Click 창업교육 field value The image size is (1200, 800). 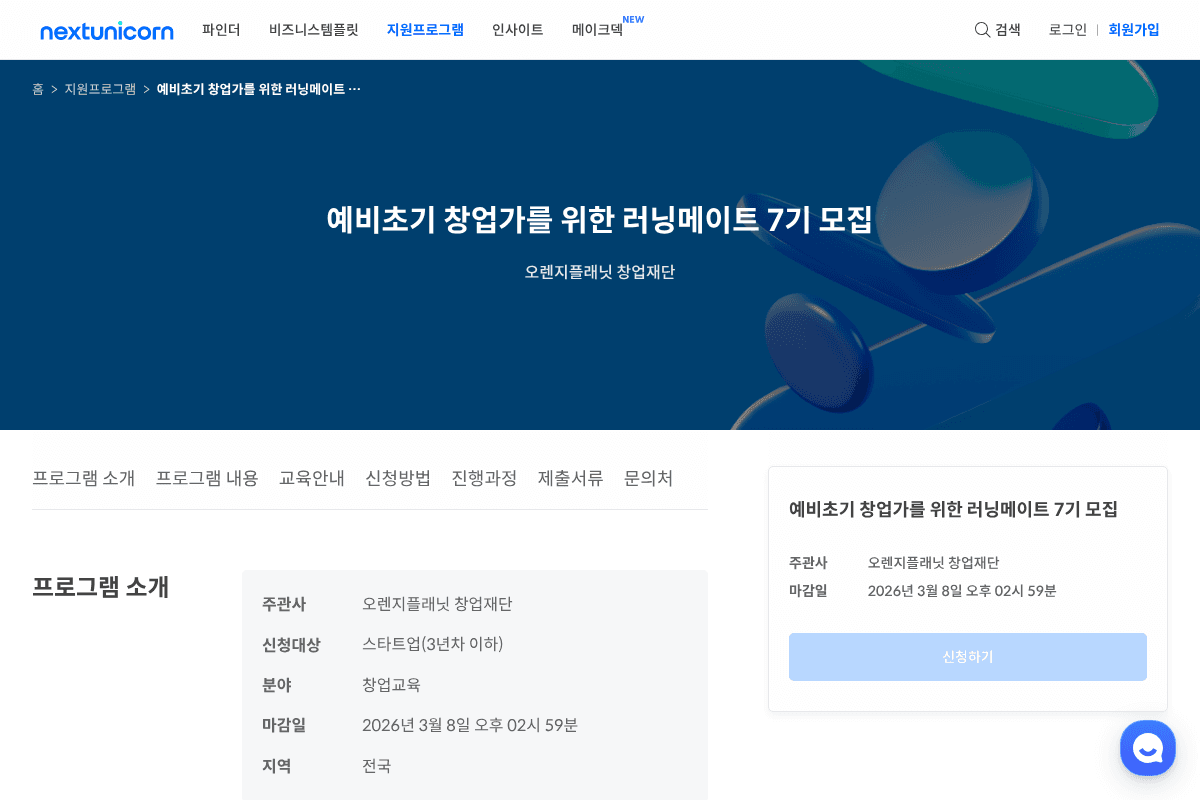391,685
